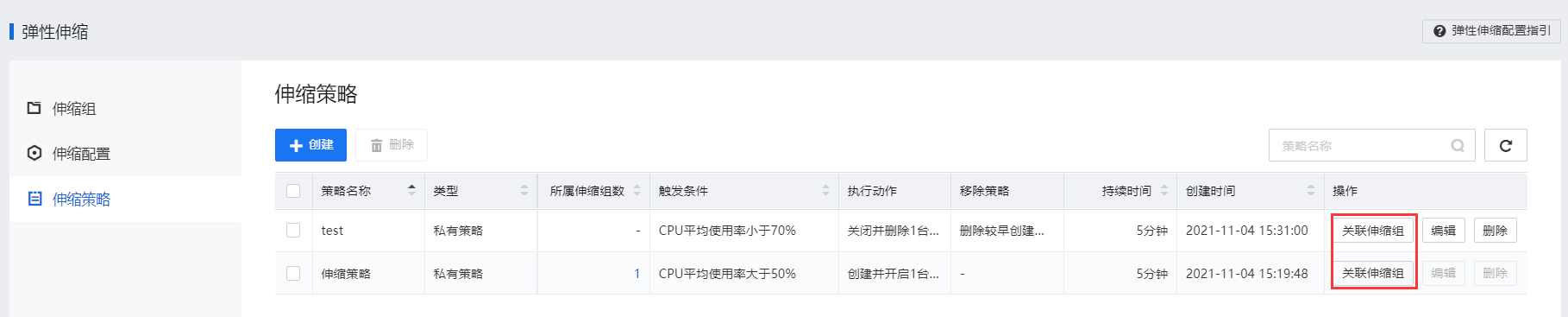Sort by 所属伸缩组数 column arrows
The height and width of the screenshot is (317, 1568).
[637, 190]
